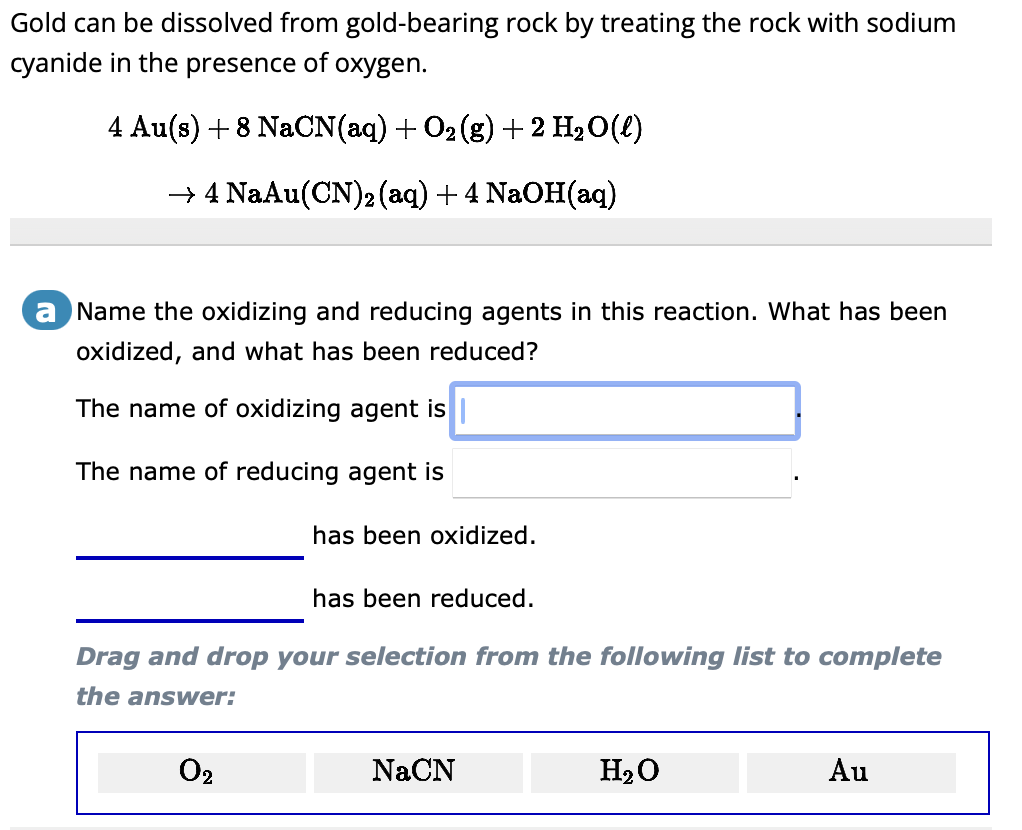1022x830 pixels.
Task: Click the reducing agent answer box
Action: coord(621,472)
